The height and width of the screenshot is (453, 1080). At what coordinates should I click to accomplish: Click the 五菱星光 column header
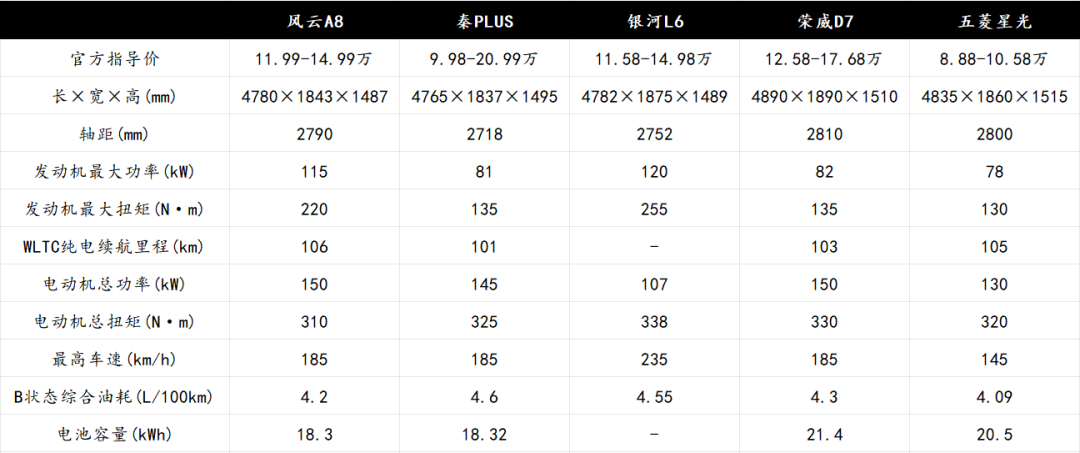pyautogui.click(x=993, y=21)
